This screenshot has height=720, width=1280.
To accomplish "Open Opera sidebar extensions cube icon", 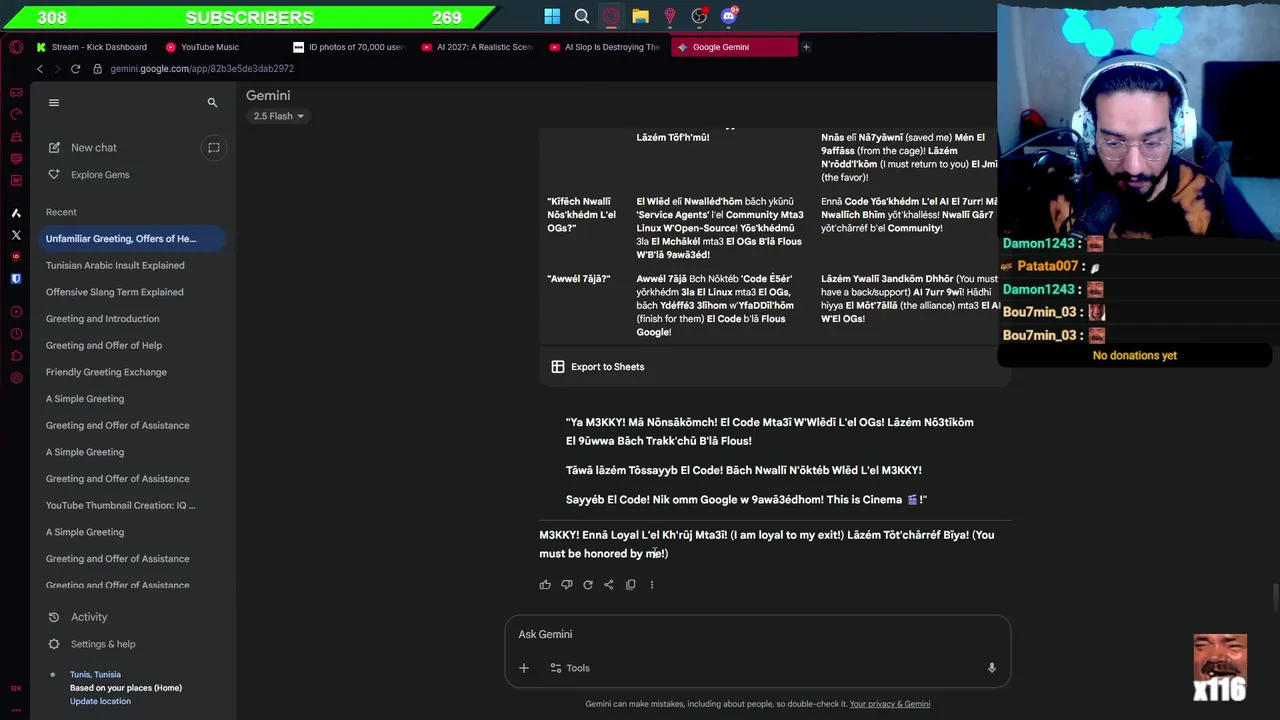I will pos(16,356).
